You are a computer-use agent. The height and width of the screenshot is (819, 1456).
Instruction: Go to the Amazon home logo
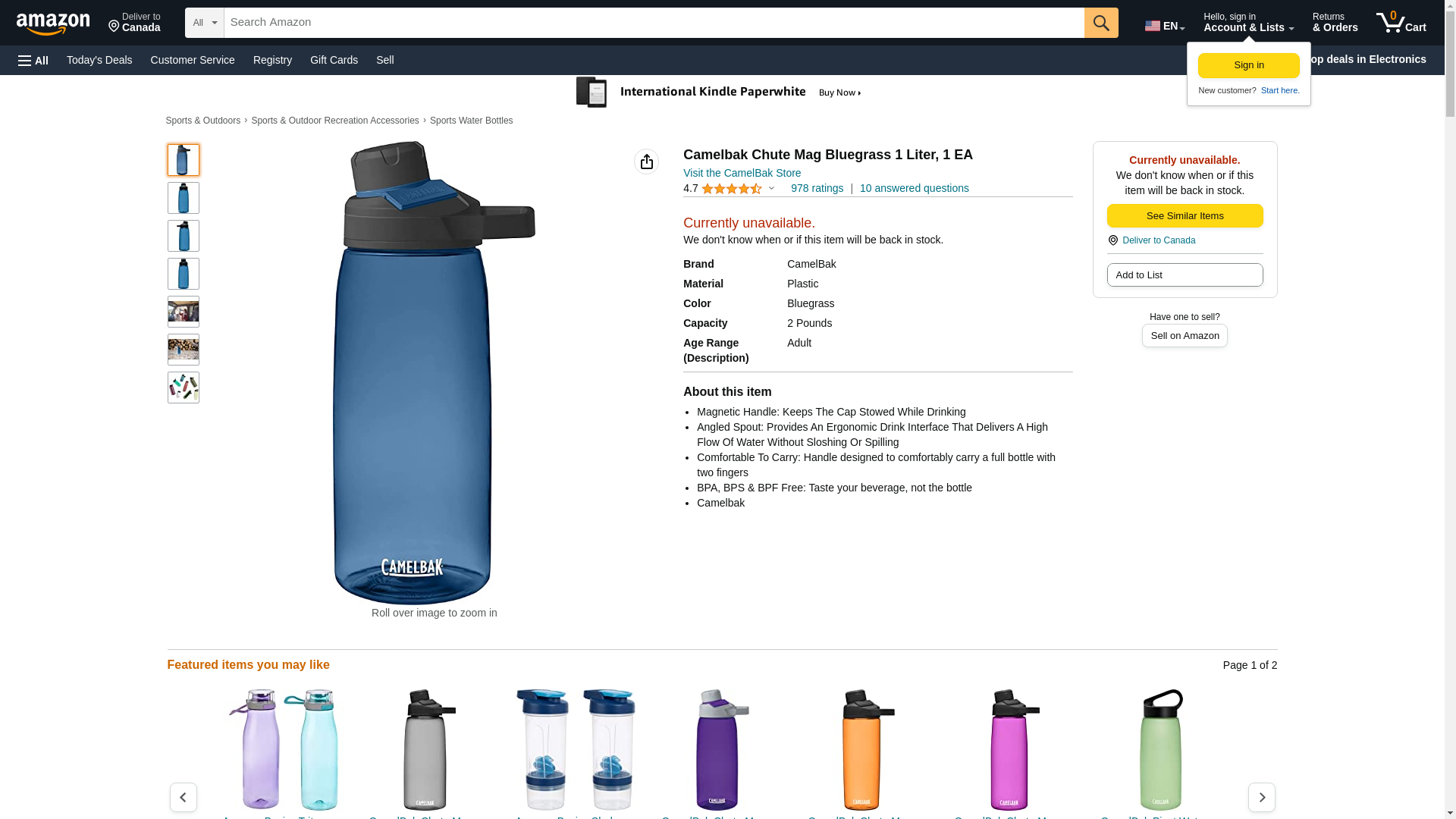[53, 24]
